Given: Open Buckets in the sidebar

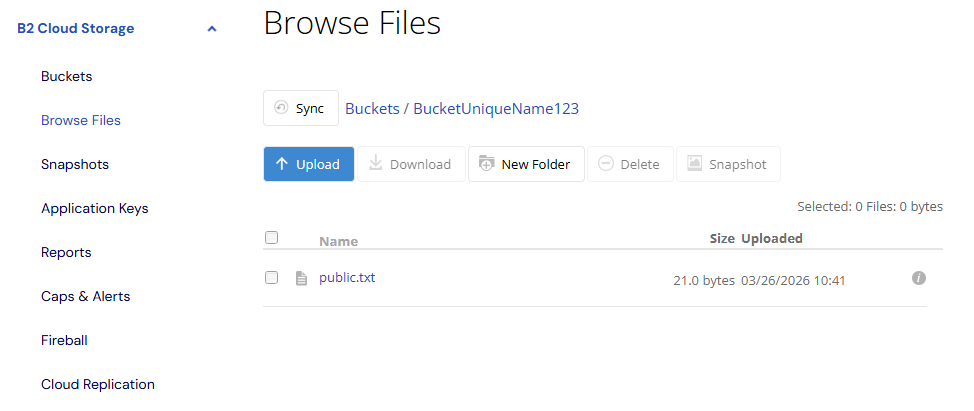Looking at the screenshot, I should click(66, 76).
